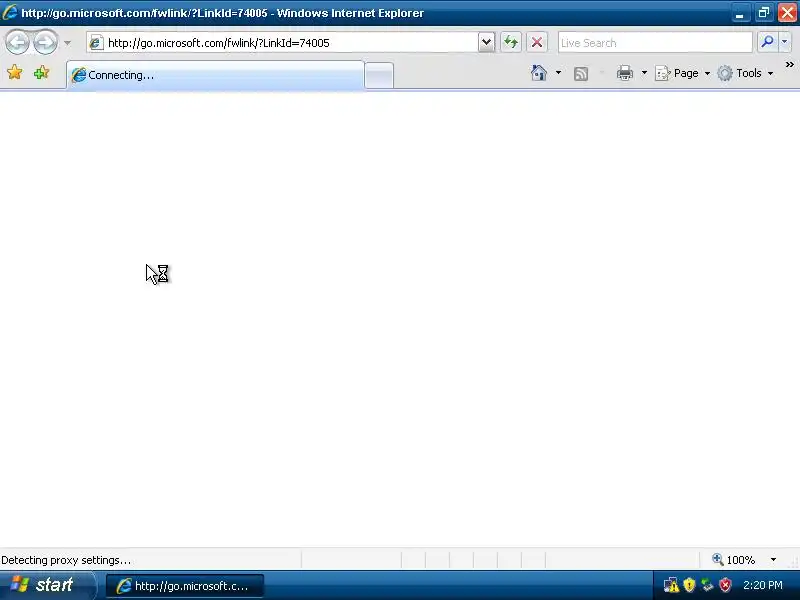Expand the Home button dropdown arrow
The height and width of the screenshot is (600, 800).
point(558,73)
